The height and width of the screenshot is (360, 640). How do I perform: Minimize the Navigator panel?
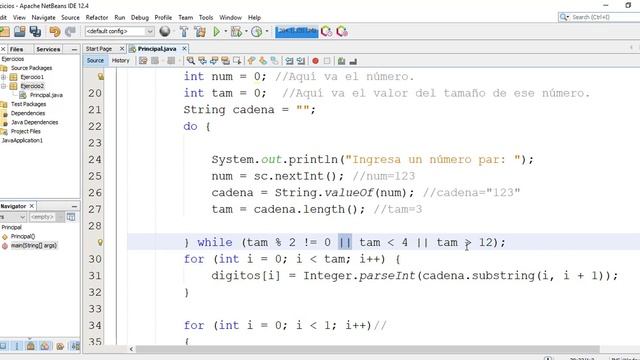point(74,207)
